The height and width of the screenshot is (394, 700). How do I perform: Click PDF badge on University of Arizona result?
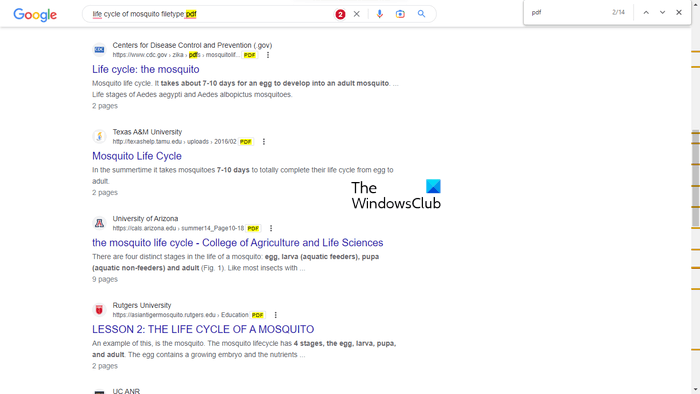point(253,228)
